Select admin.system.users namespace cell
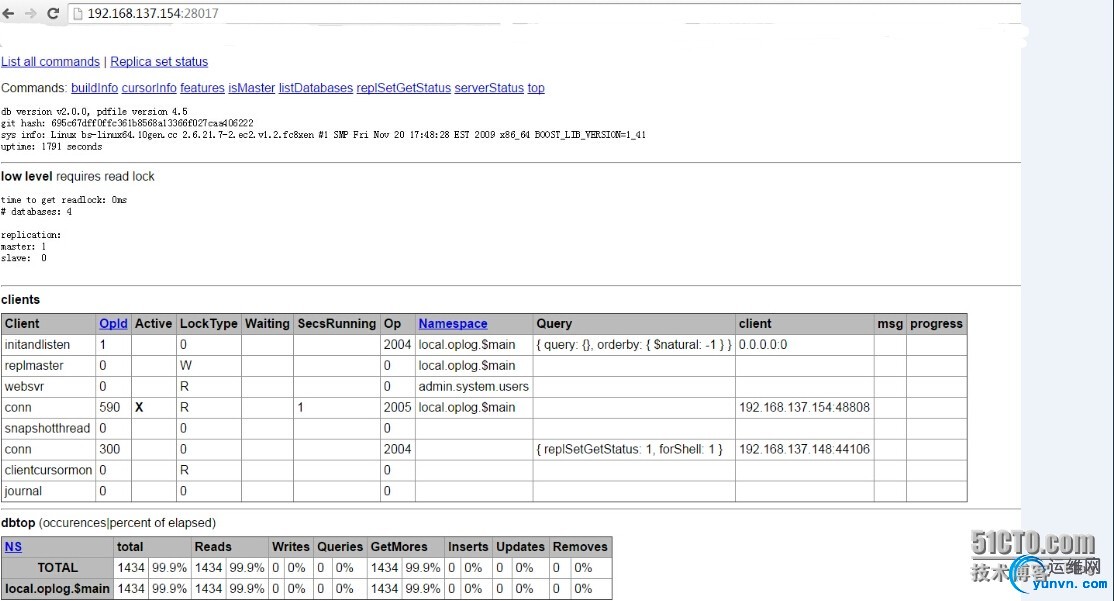The width and height of the screenshot is (1114, 601). coord(474,386)
